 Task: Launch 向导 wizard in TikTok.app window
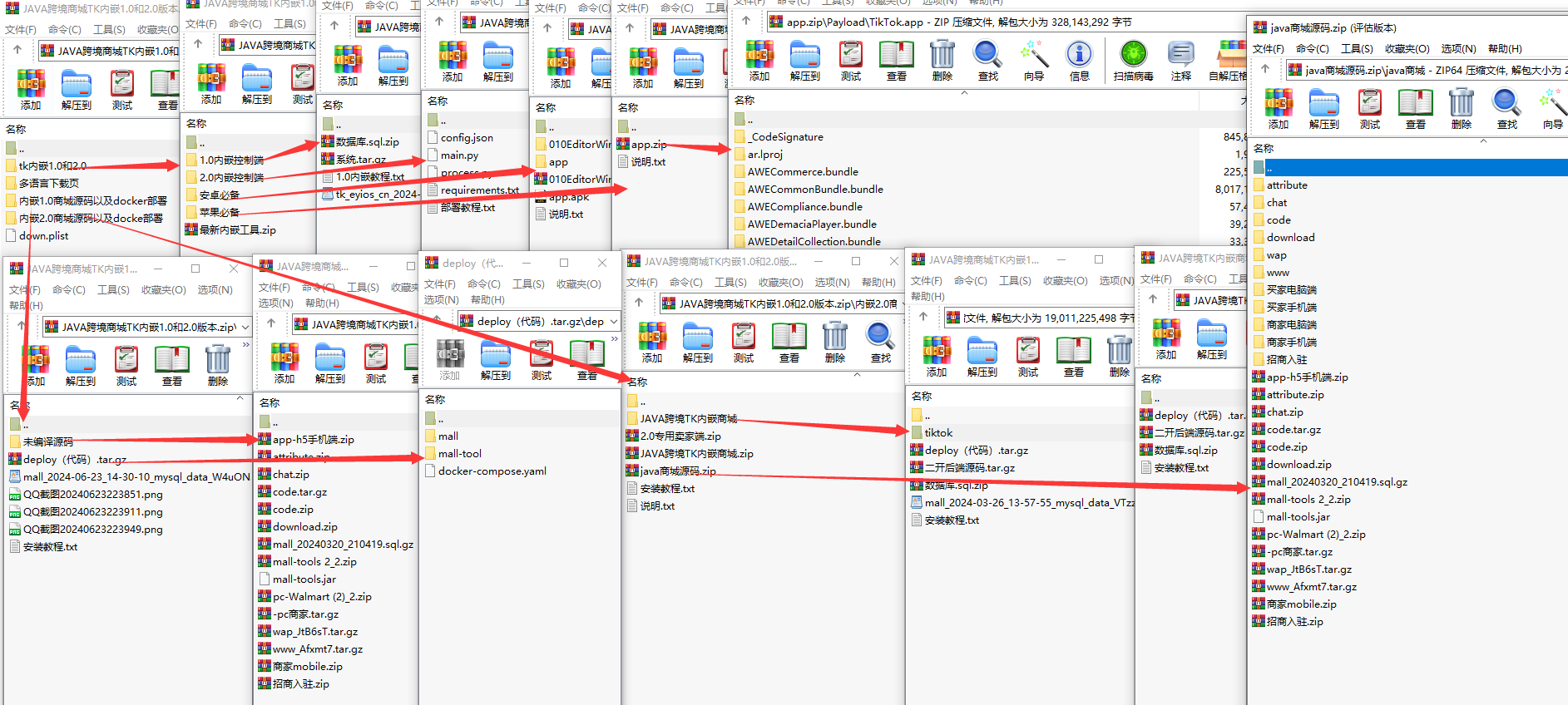pos(1034,61)
